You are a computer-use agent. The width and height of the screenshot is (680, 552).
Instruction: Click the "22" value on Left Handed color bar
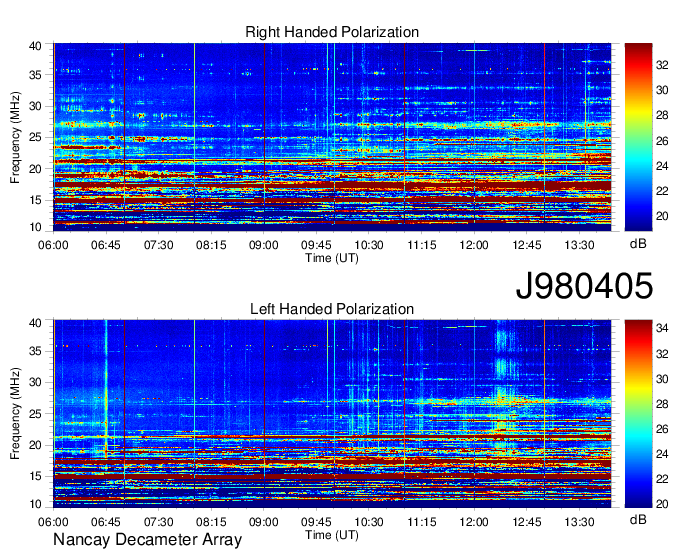pos(662,479)
